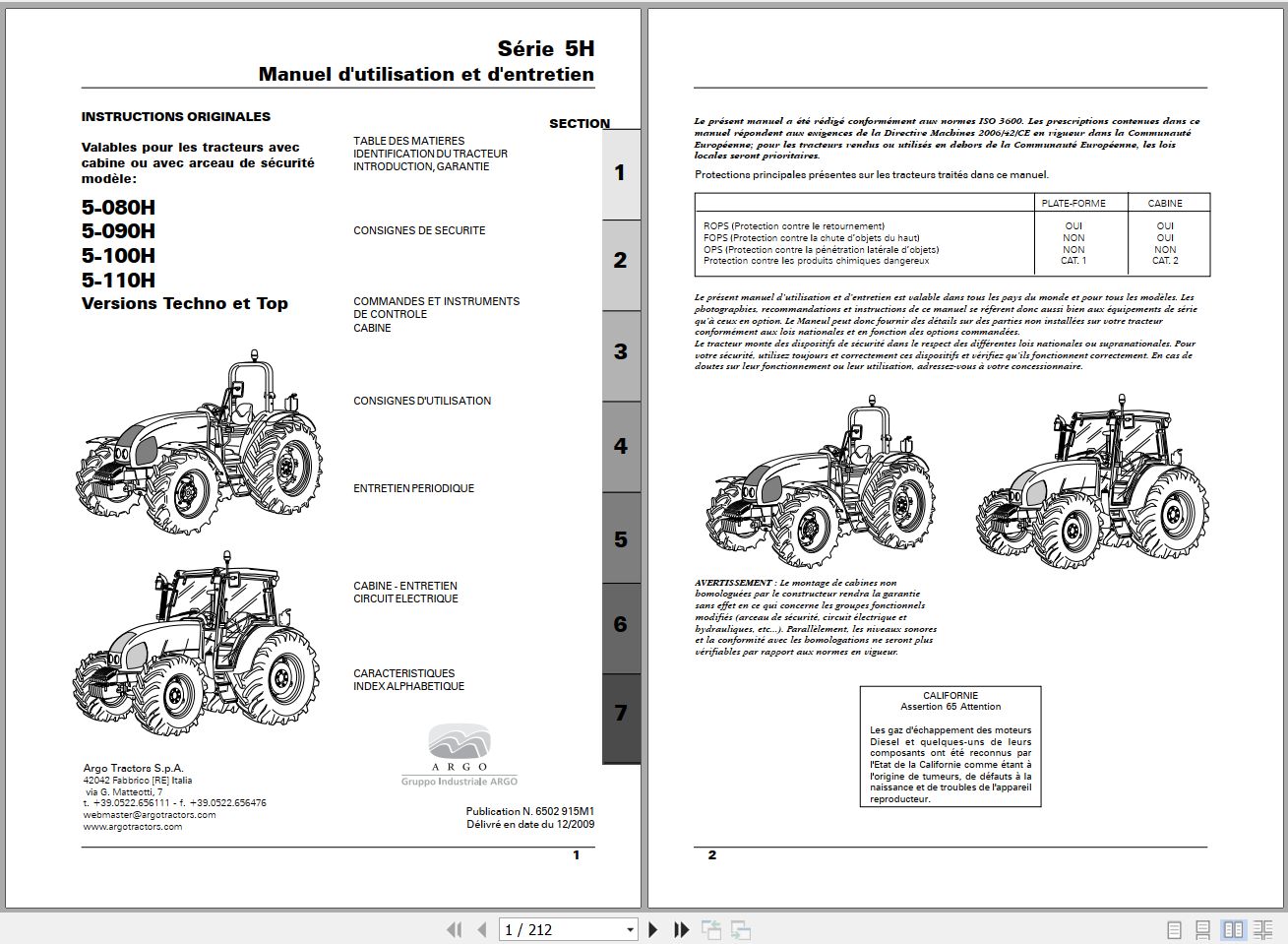Viewport: 1288px width, 944px height.
Task: Select section tab 7
Action: click(621, 718)
